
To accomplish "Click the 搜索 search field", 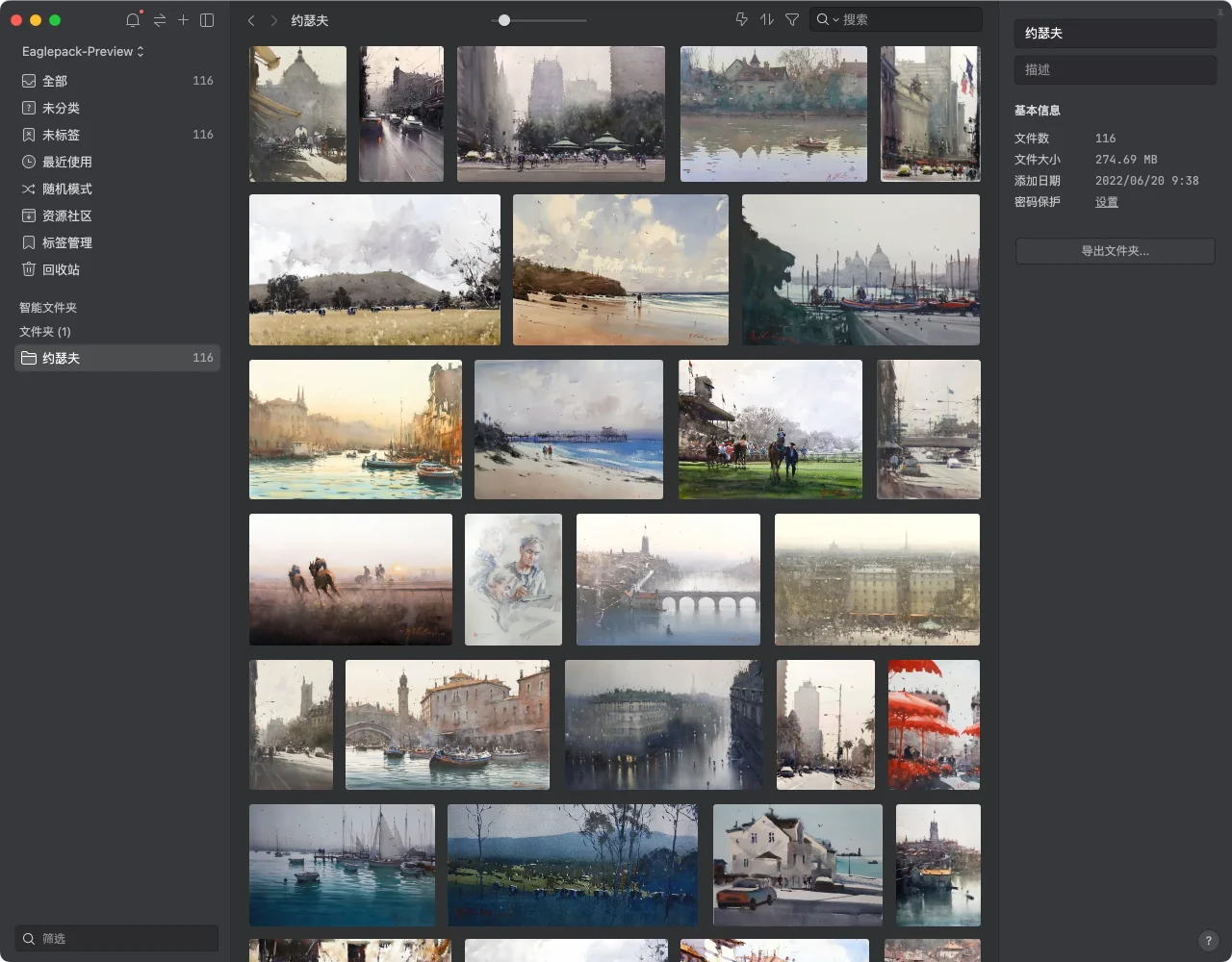I will [x=895, y=19].
